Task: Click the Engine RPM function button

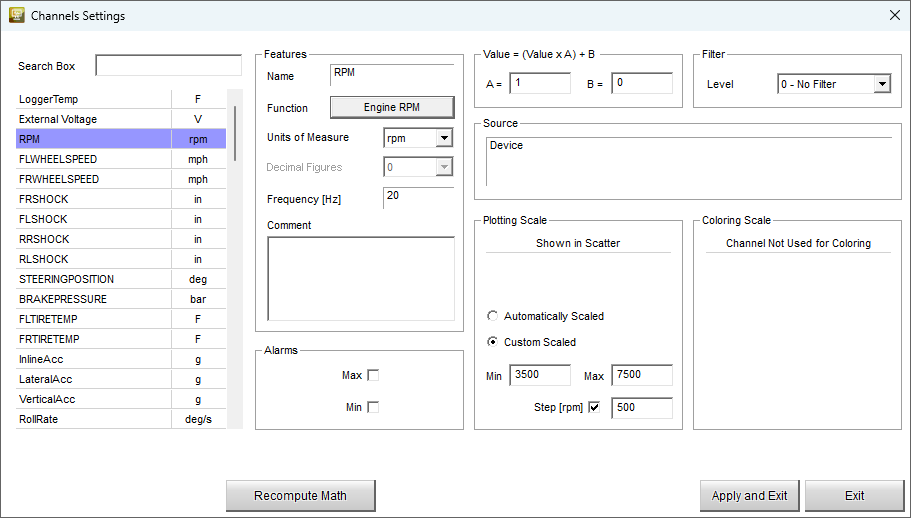Action: tap(392, 108)
